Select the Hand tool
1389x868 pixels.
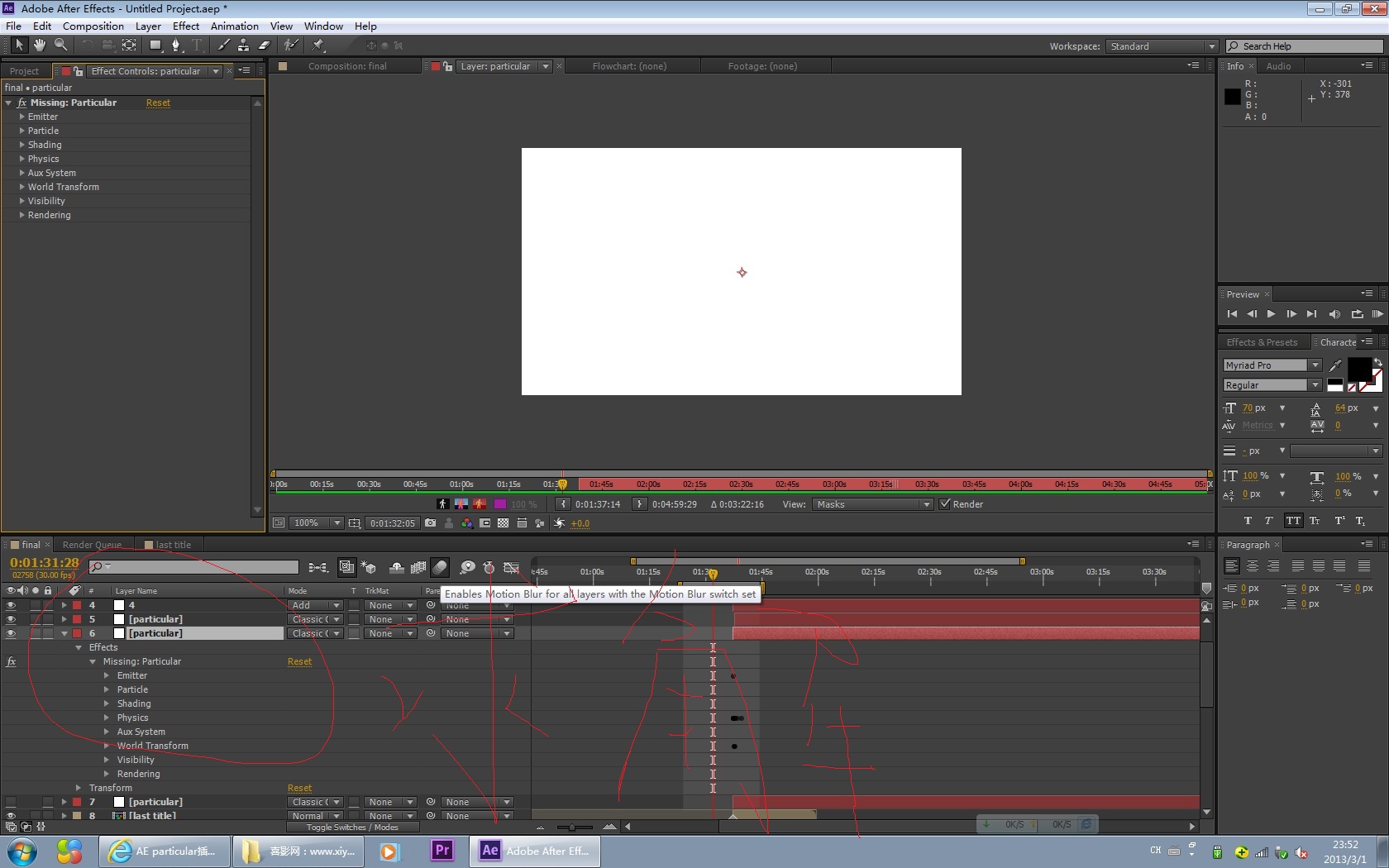[39, 45]
